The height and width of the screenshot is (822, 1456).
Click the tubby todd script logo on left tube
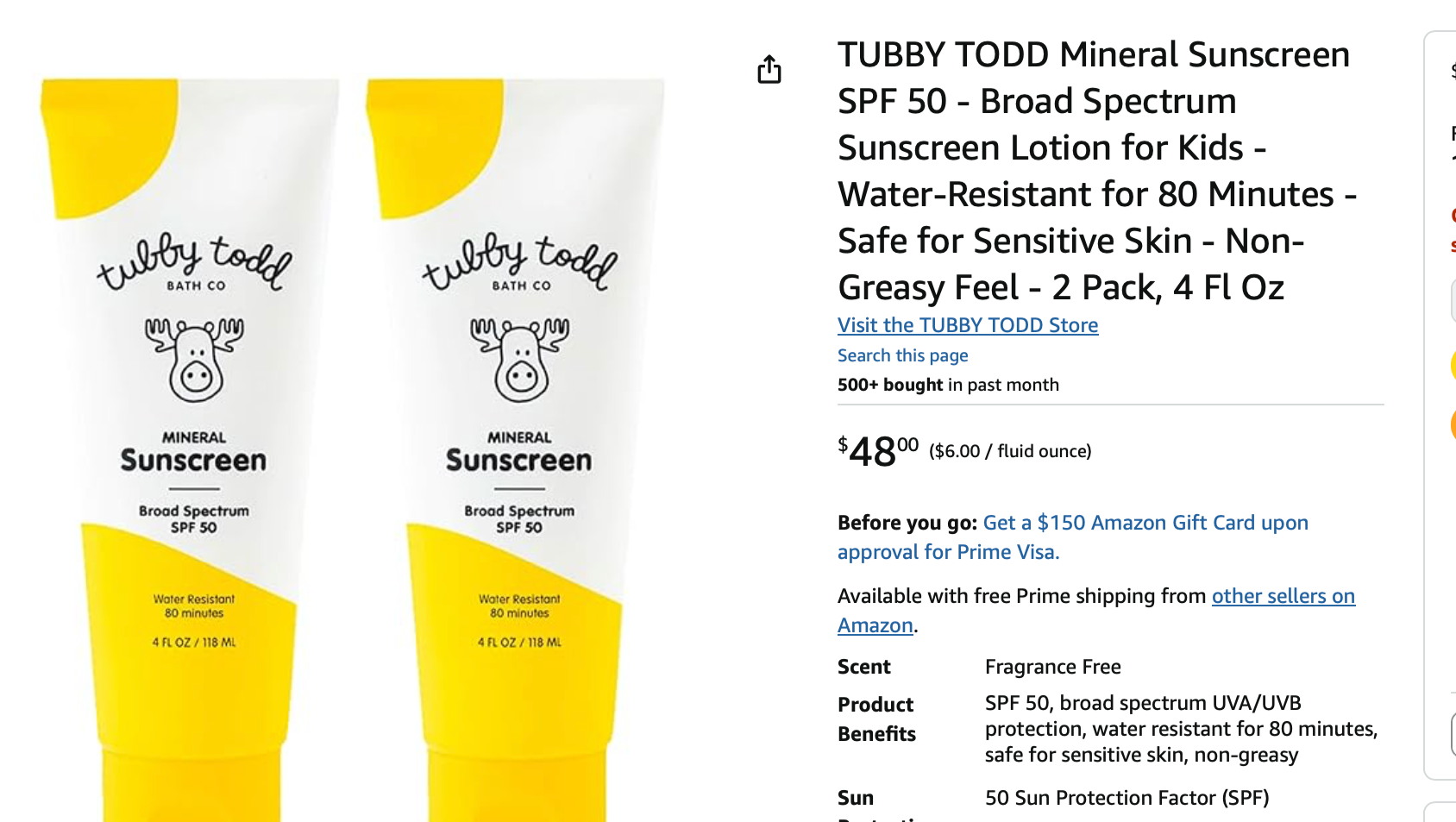195,262
